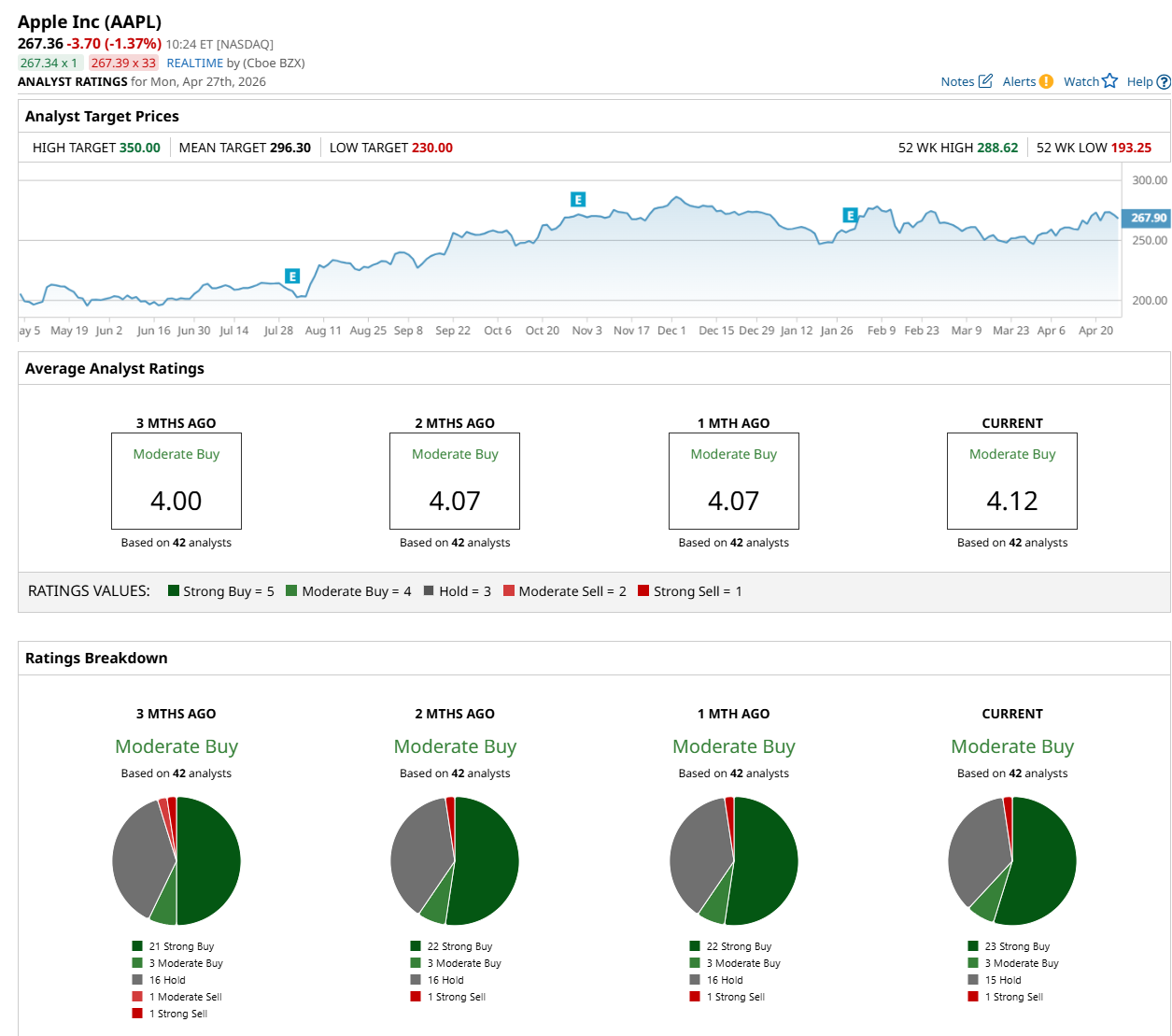Viewport: 1172px width, 1036px height.
Task: Click the Watch text link
Action: point(1080,81)
